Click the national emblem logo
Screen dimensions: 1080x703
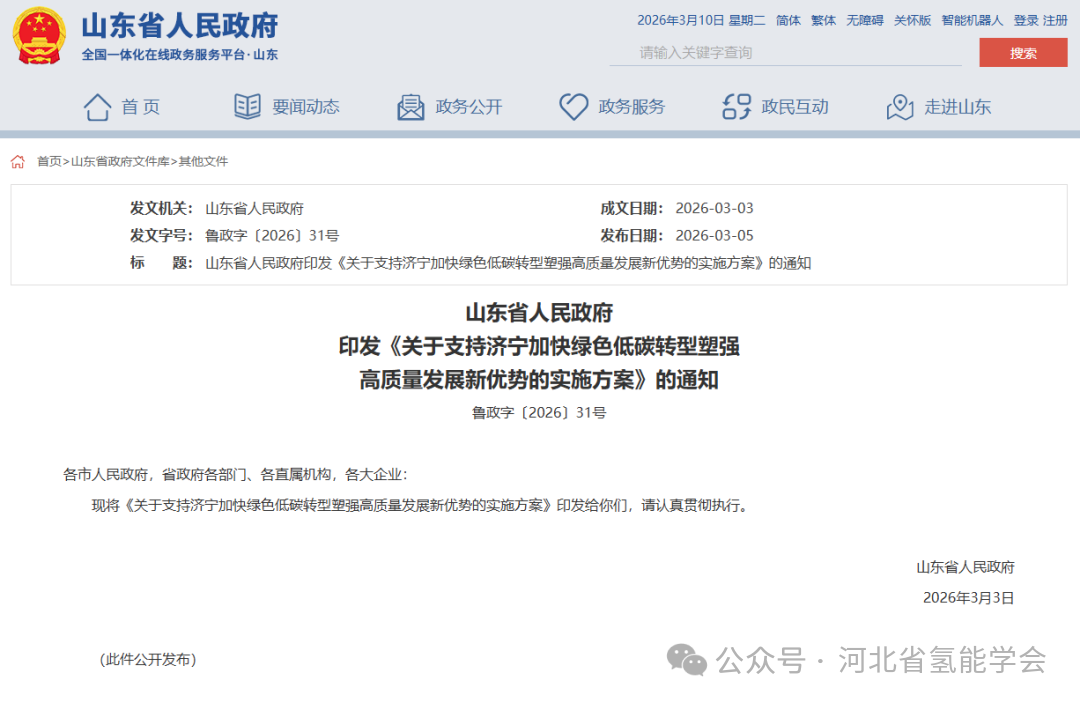click(x=40, y=36)
